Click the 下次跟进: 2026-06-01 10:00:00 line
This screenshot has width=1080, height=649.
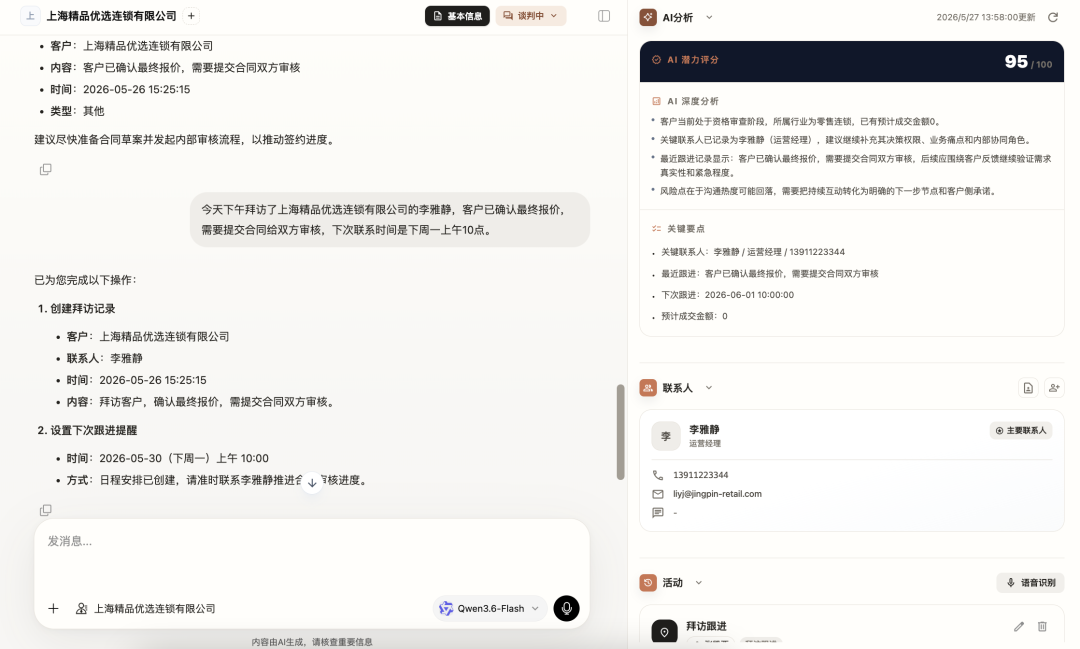pos(727,295)
